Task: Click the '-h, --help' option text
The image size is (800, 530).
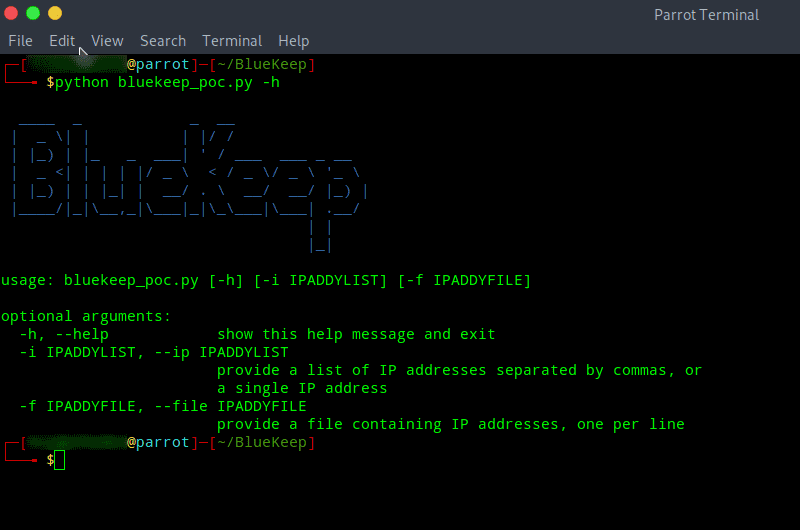Action: pos(64,334)
